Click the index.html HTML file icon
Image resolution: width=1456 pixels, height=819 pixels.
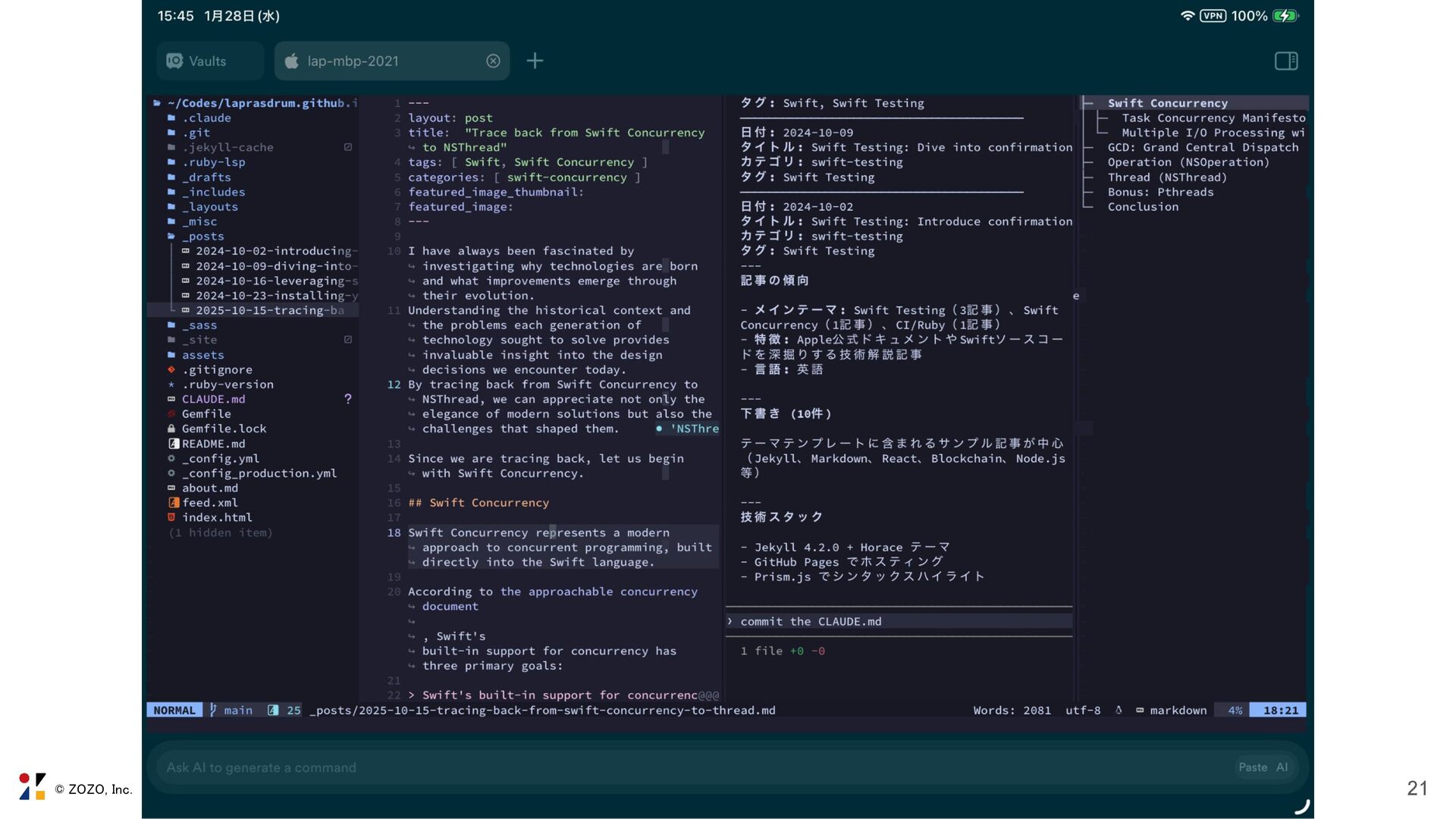pos(171,518)
